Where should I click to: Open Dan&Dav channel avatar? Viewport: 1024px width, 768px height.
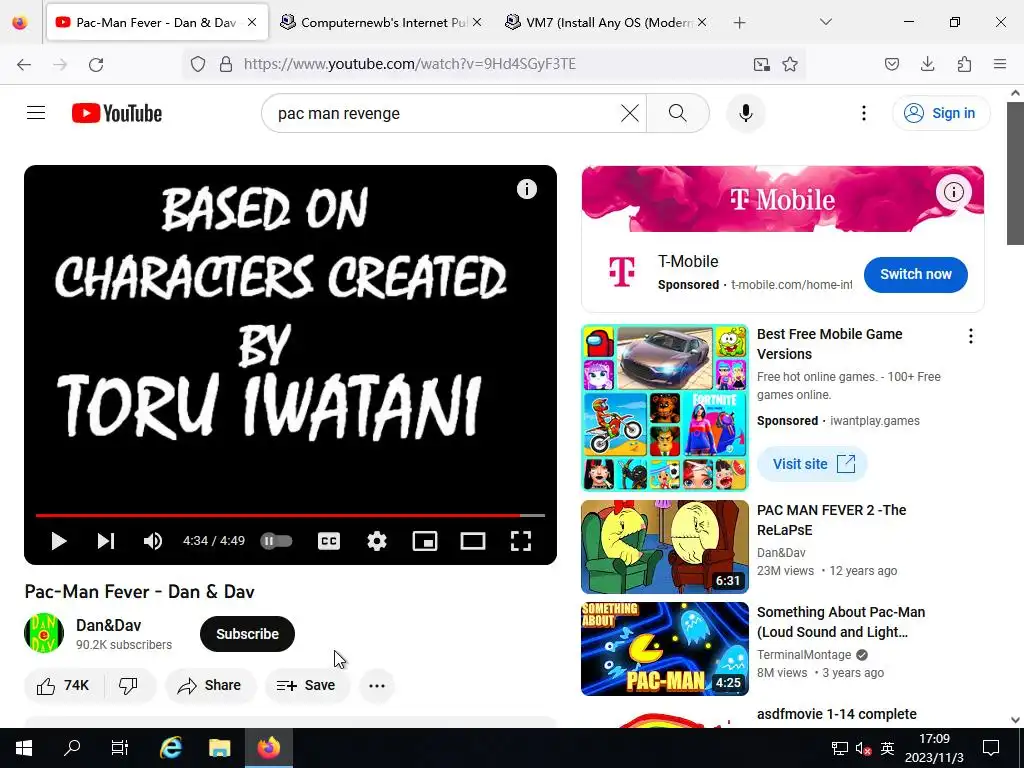click(44, 633)
